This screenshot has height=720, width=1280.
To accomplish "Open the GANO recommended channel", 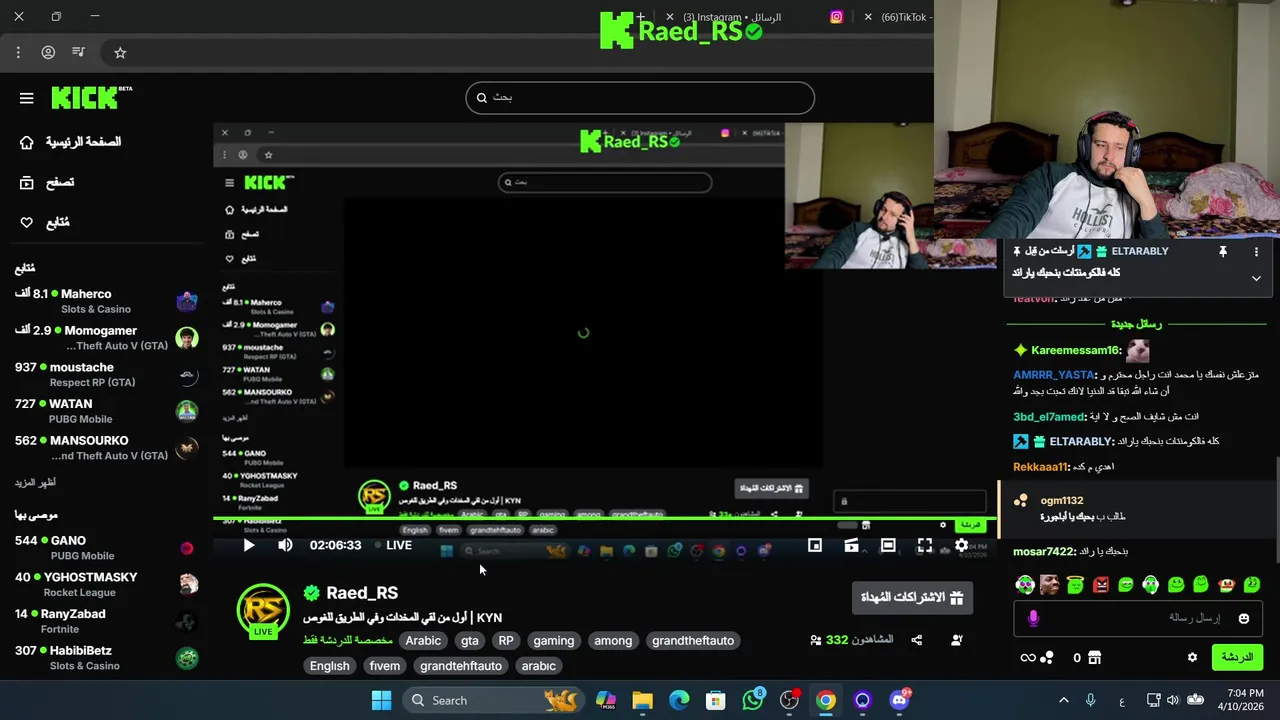I will (x=106, y=547).
